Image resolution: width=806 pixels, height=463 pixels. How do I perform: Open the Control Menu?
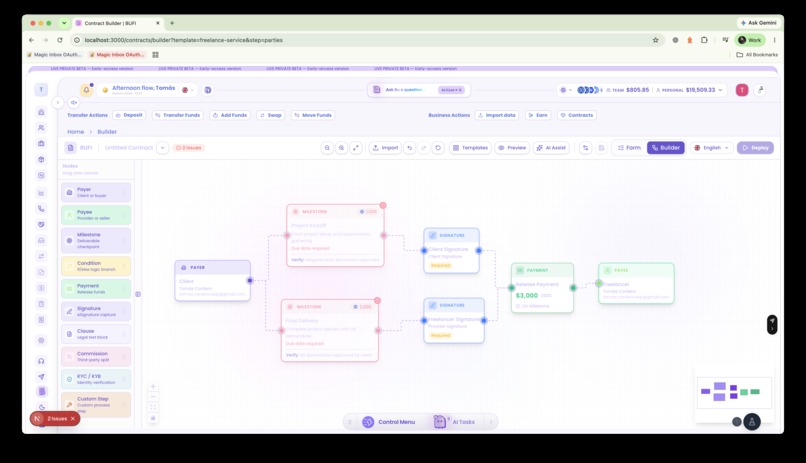coord(389,422)
